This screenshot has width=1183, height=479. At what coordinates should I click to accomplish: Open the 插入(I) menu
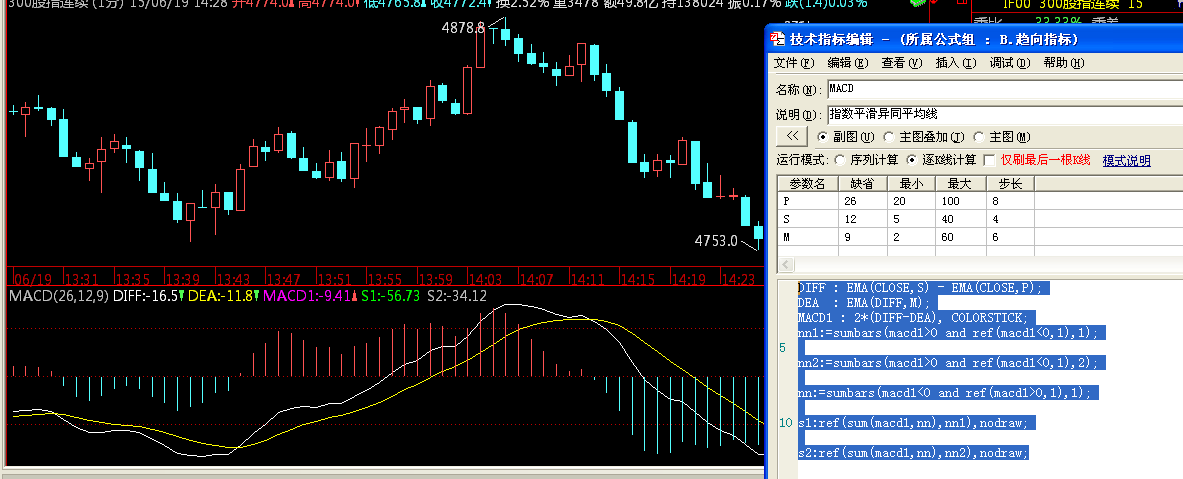955,63
